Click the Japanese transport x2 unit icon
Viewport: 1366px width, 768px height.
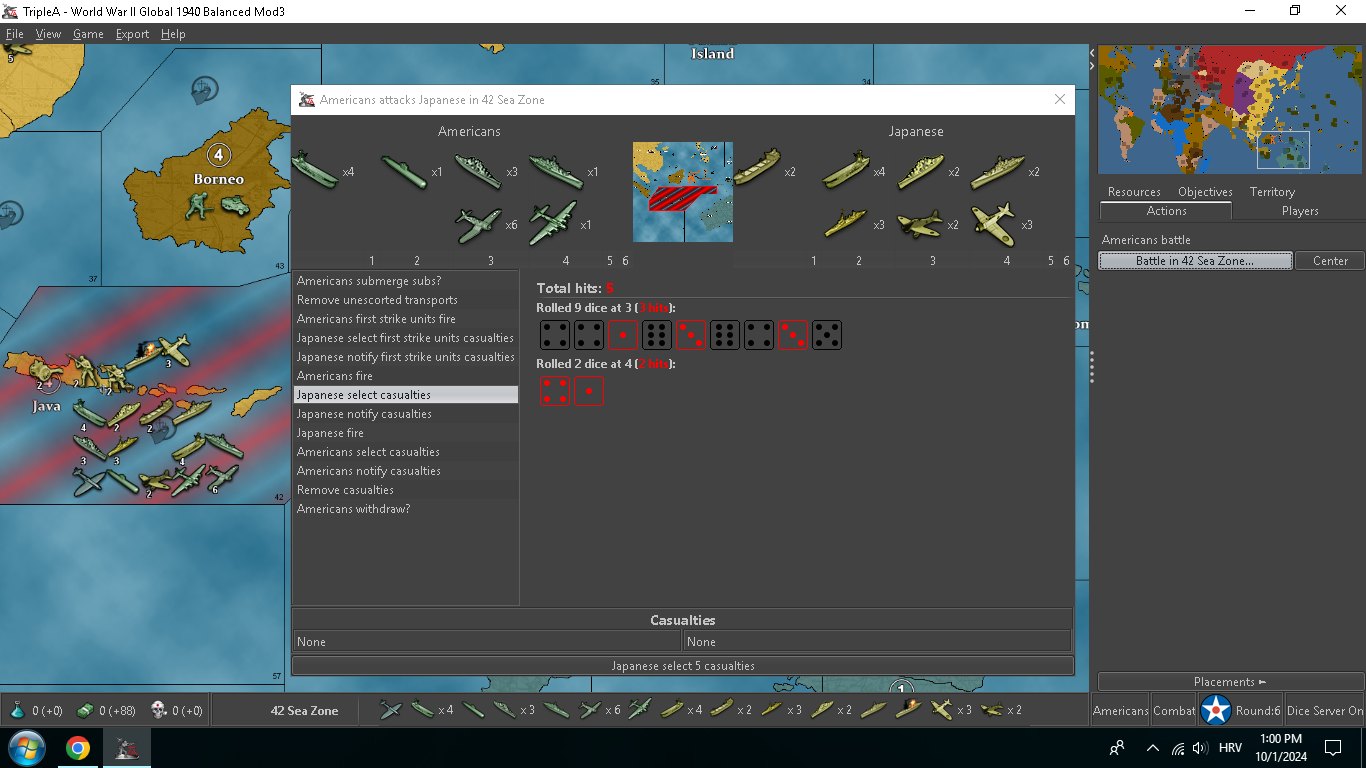click(x=758, y=170)
